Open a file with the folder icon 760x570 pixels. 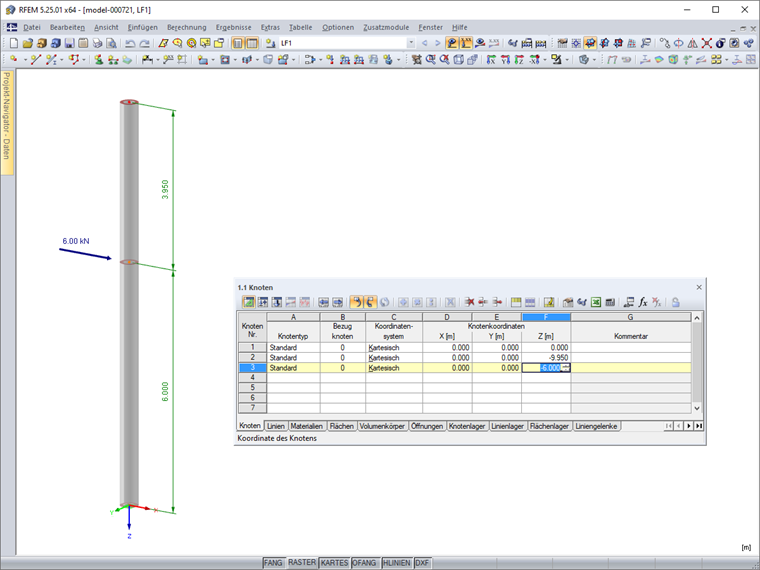pos(28,43)
